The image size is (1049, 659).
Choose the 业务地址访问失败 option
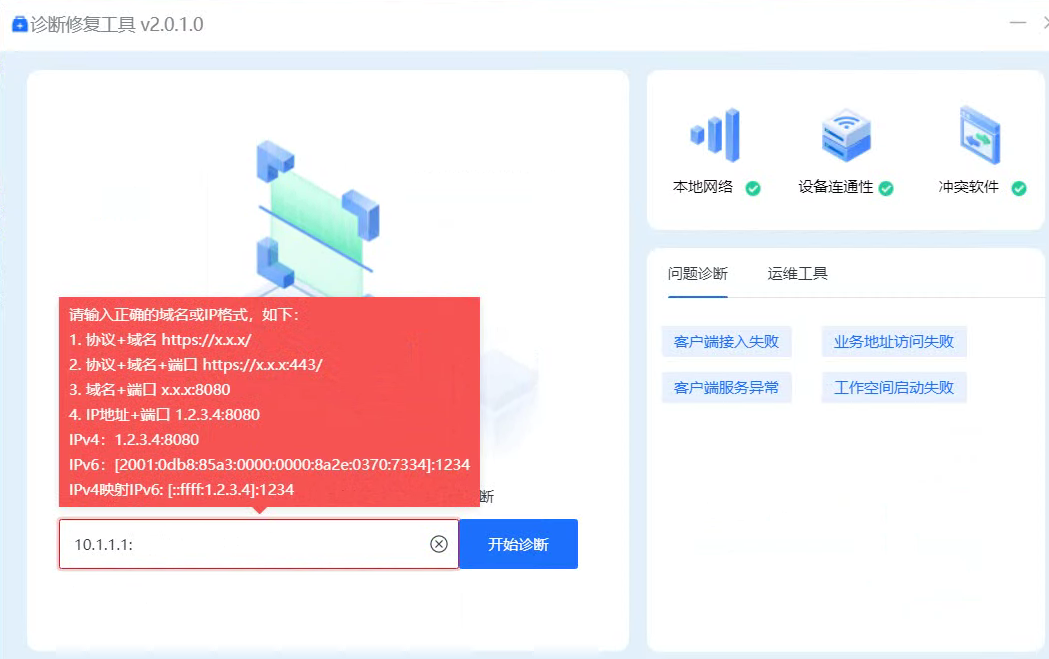point(894,342)
